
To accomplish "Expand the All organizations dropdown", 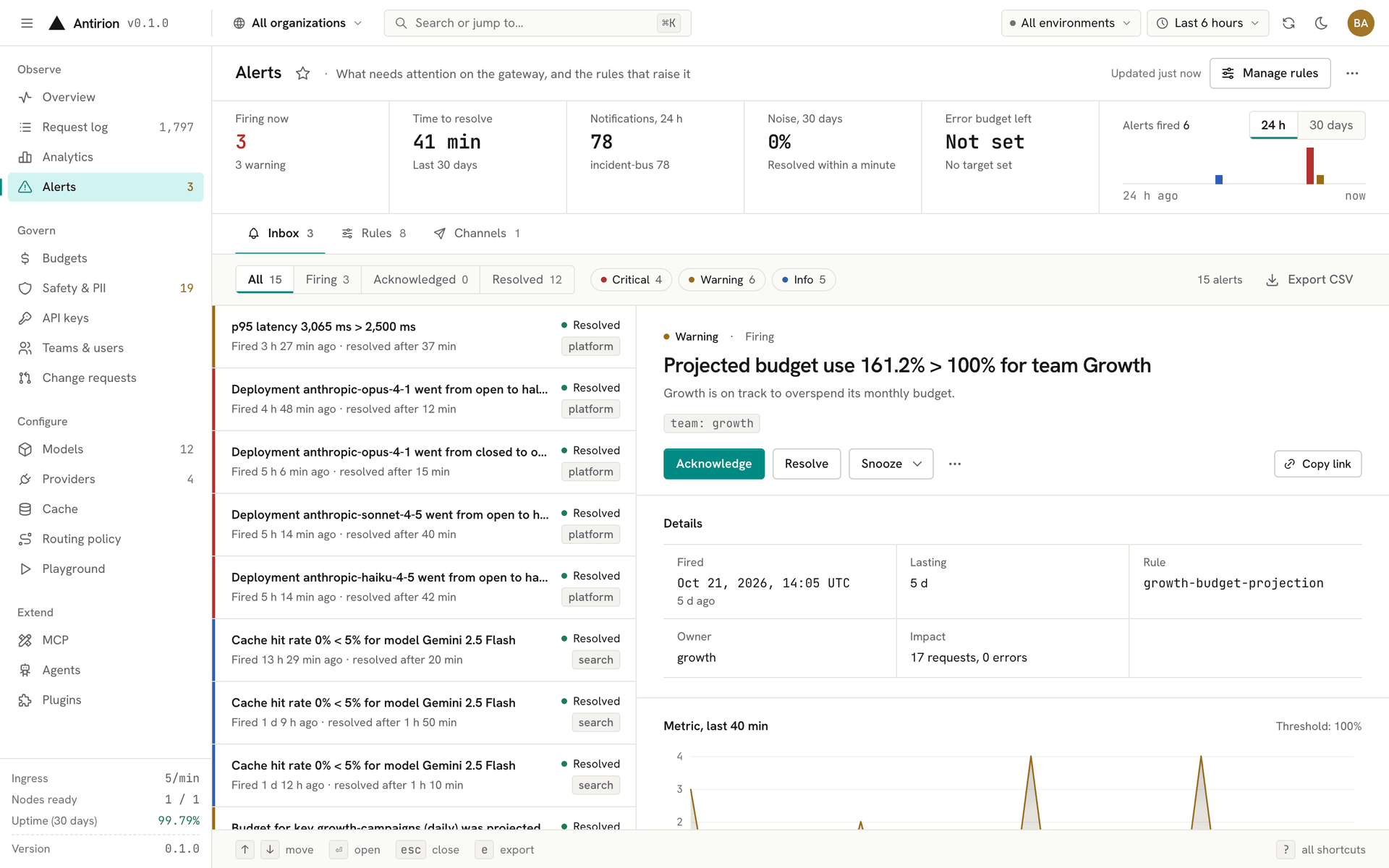I will tap(298, 23).
